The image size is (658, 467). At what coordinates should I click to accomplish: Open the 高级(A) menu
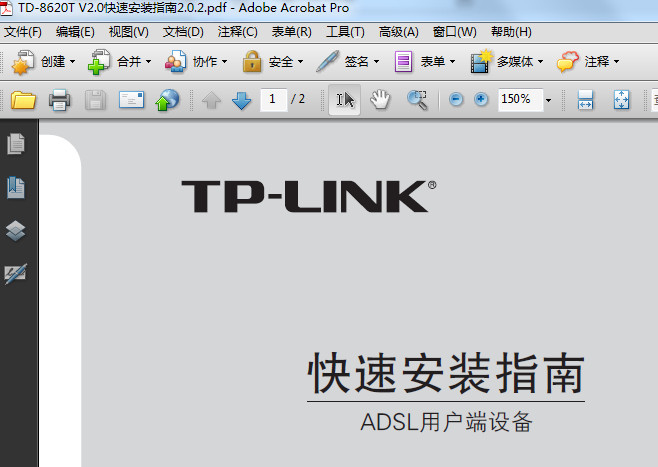pos(399,32)
